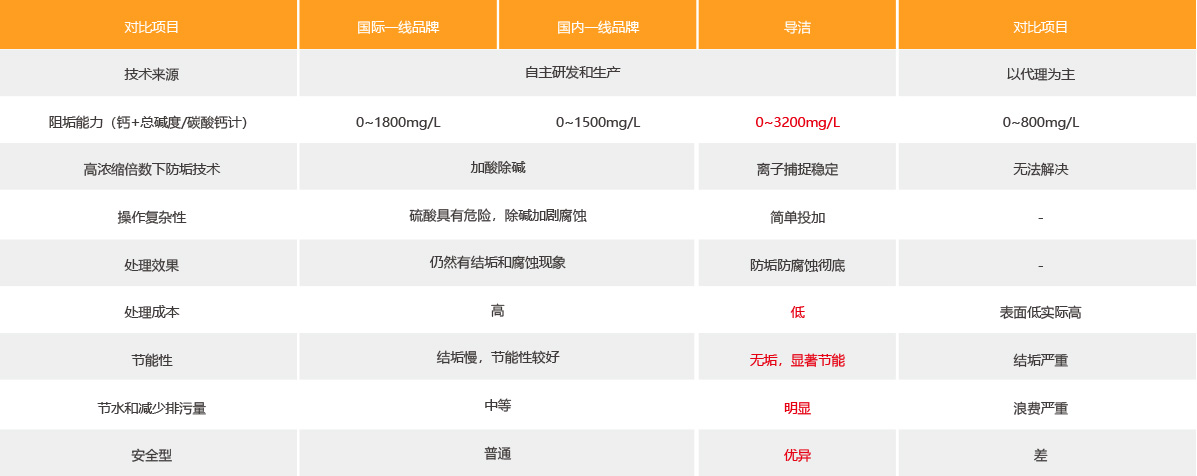Click the 高 cost cell
This screenshot has width=1197, height=476.
(x=498, y=310)
